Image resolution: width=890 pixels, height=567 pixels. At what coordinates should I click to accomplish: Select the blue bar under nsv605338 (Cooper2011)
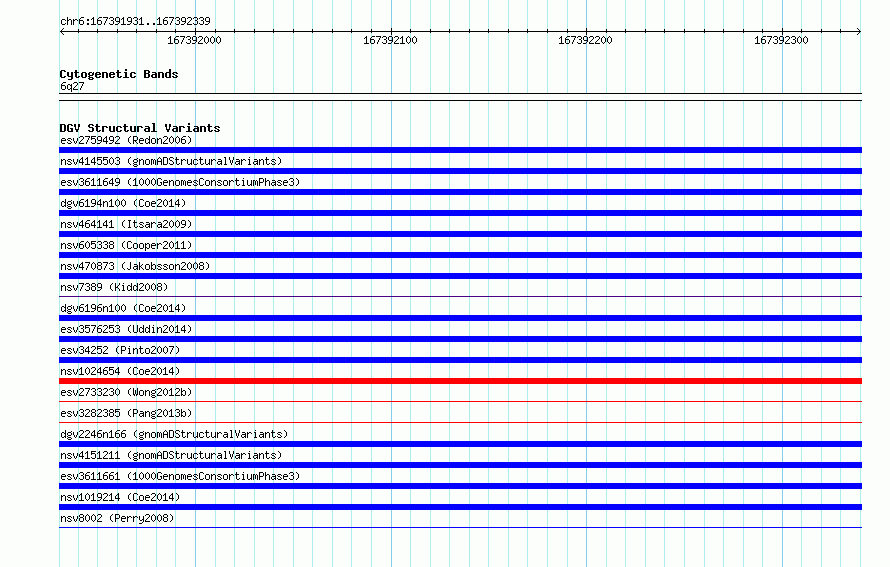click(x=460, y=255)
